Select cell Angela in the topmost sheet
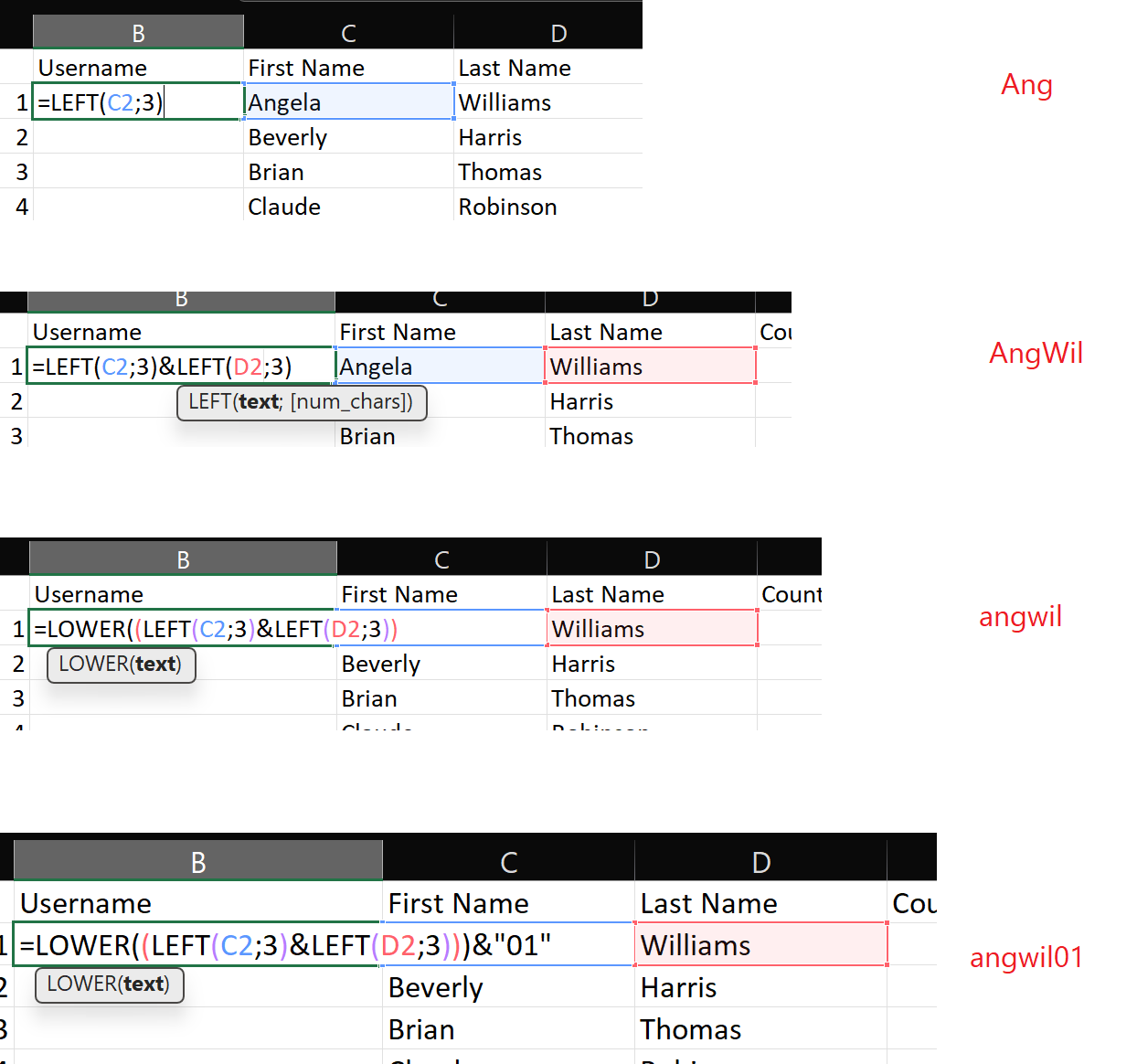Image resolution: width=1137 pixels, height=1064 pixels. pyautogui.click(x=349, y=101)
